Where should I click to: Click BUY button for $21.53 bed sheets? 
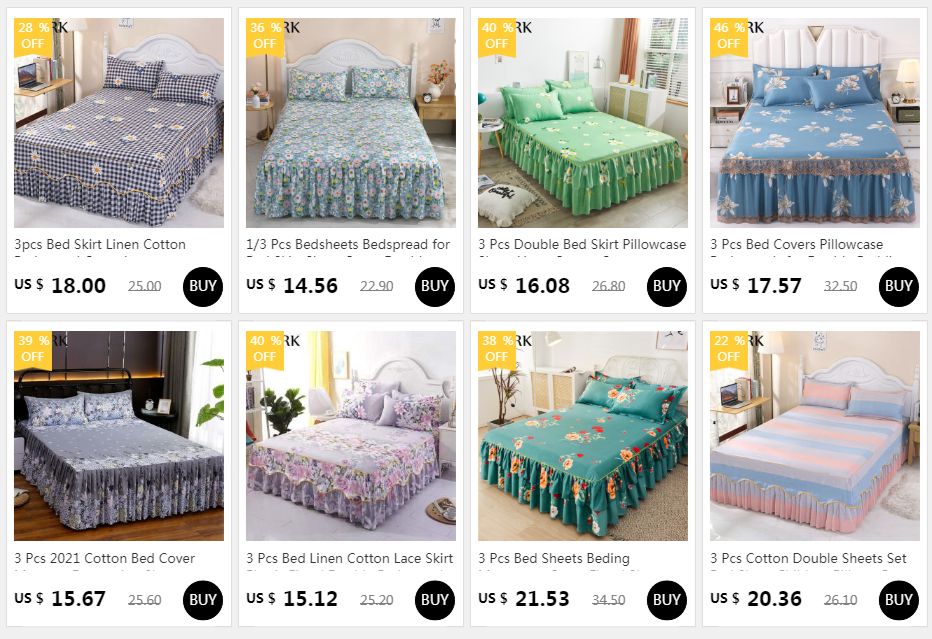click(666, 600)
